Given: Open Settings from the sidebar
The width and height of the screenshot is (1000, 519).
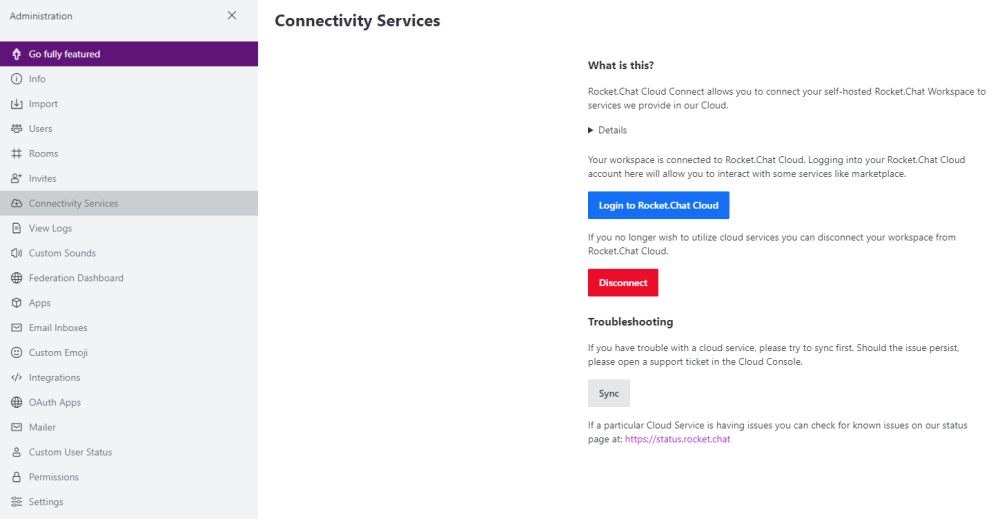Looking at the screenshot, I should coord(129,502).
